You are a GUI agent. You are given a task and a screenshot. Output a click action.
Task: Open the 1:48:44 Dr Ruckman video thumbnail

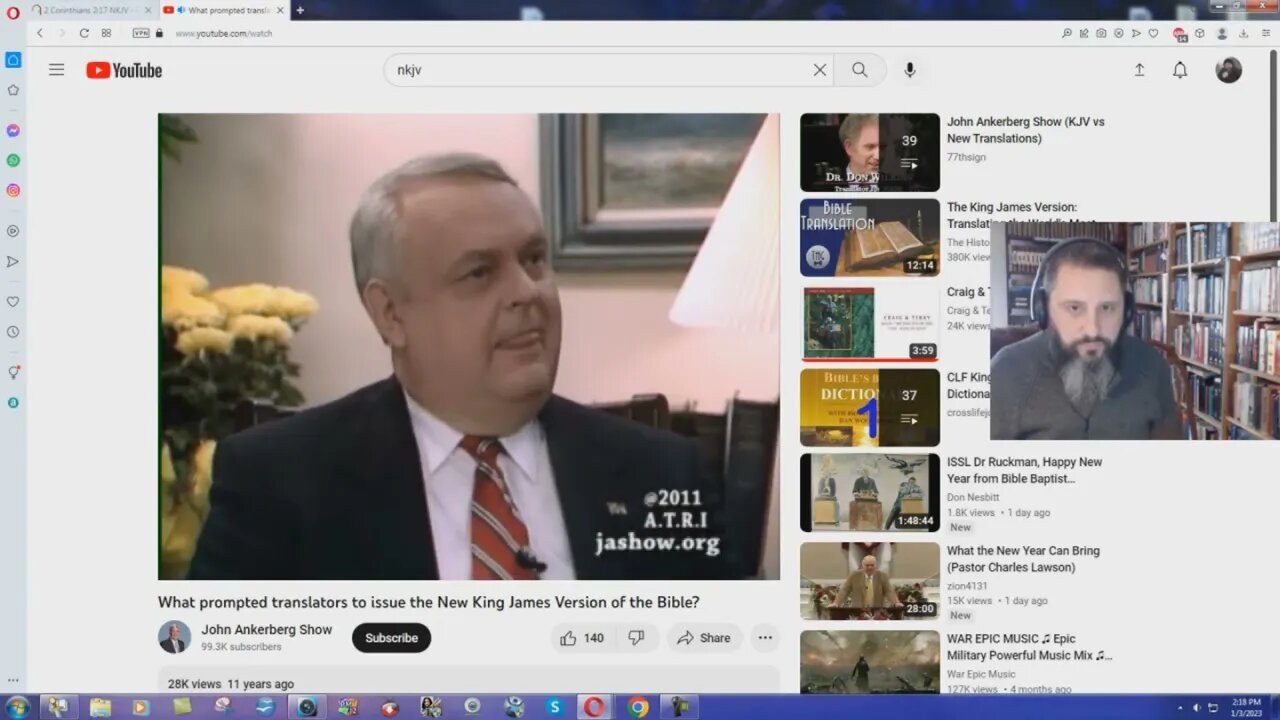coord(870,493)
